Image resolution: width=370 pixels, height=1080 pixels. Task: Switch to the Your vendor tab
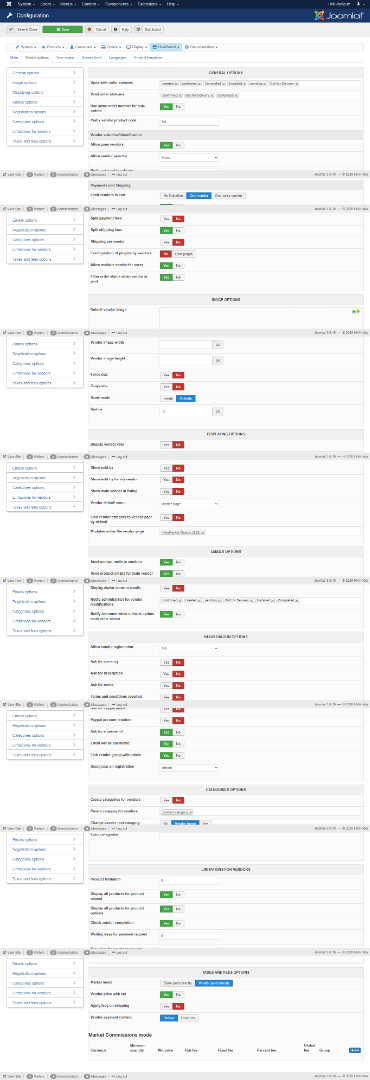(x=65, y=58)
